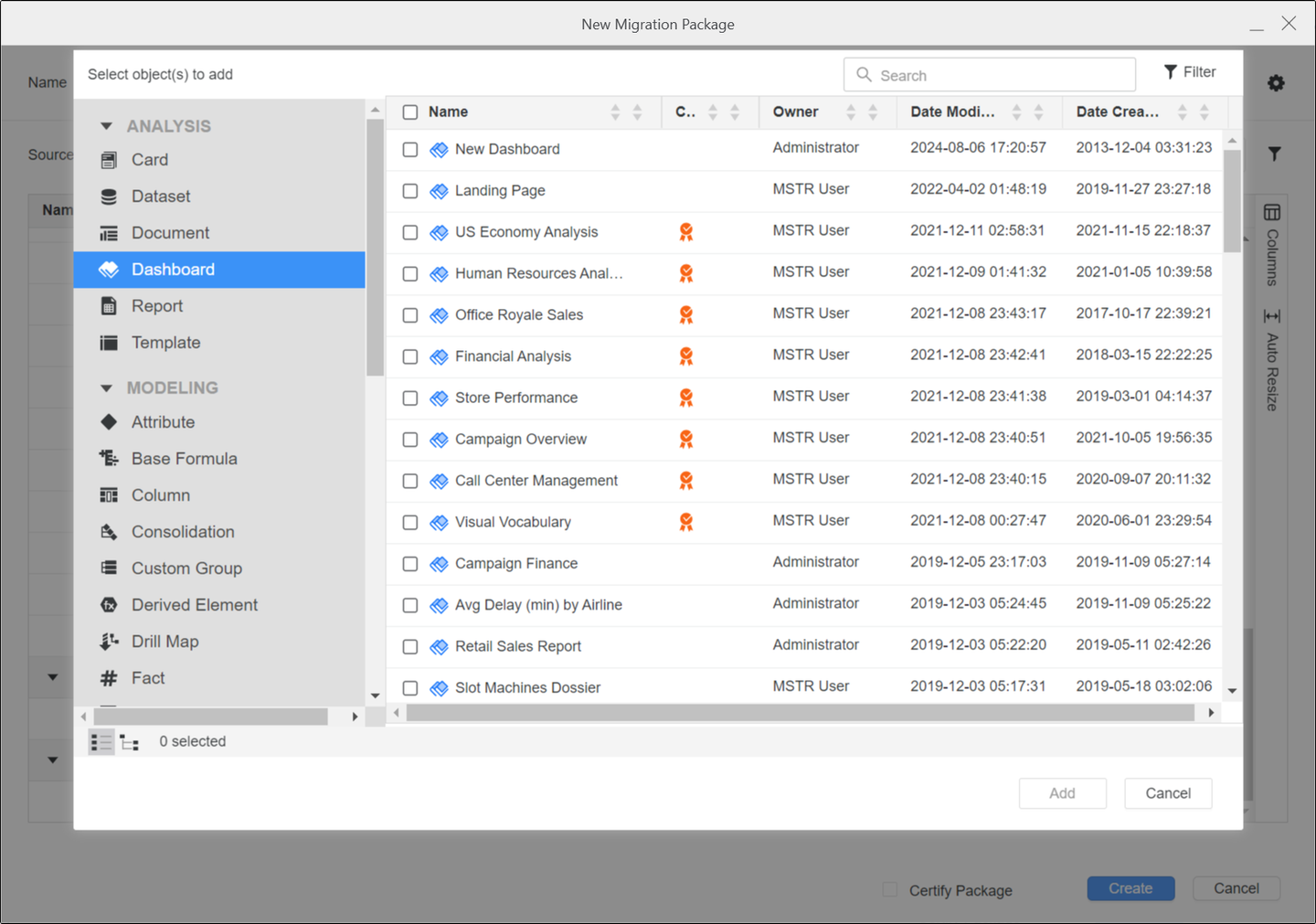Image resolution: width=1316 pixels, height=924 pixels.
Task: Click the Auto Resize icon
Action: [x=1271, y=316]
